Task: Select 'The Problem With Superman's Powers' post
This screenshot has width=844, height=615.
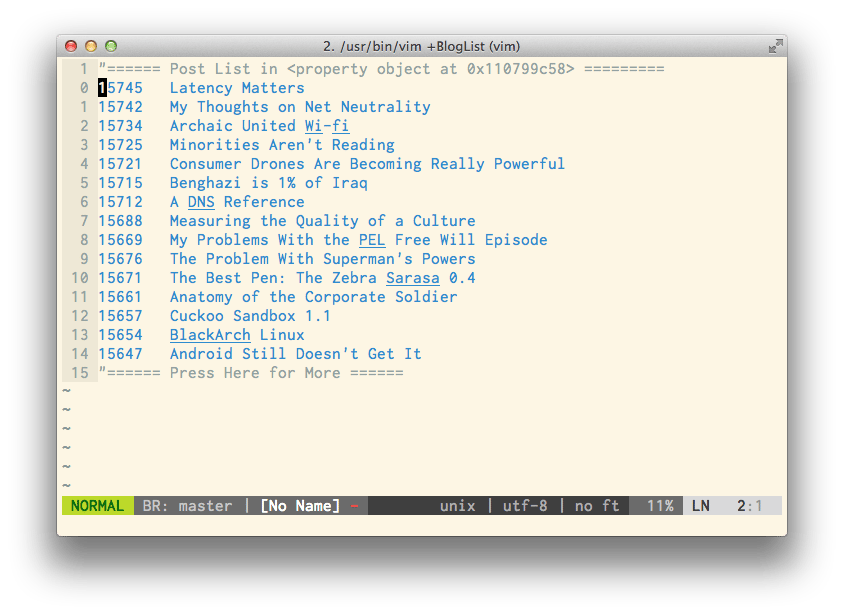Action: 322,259
